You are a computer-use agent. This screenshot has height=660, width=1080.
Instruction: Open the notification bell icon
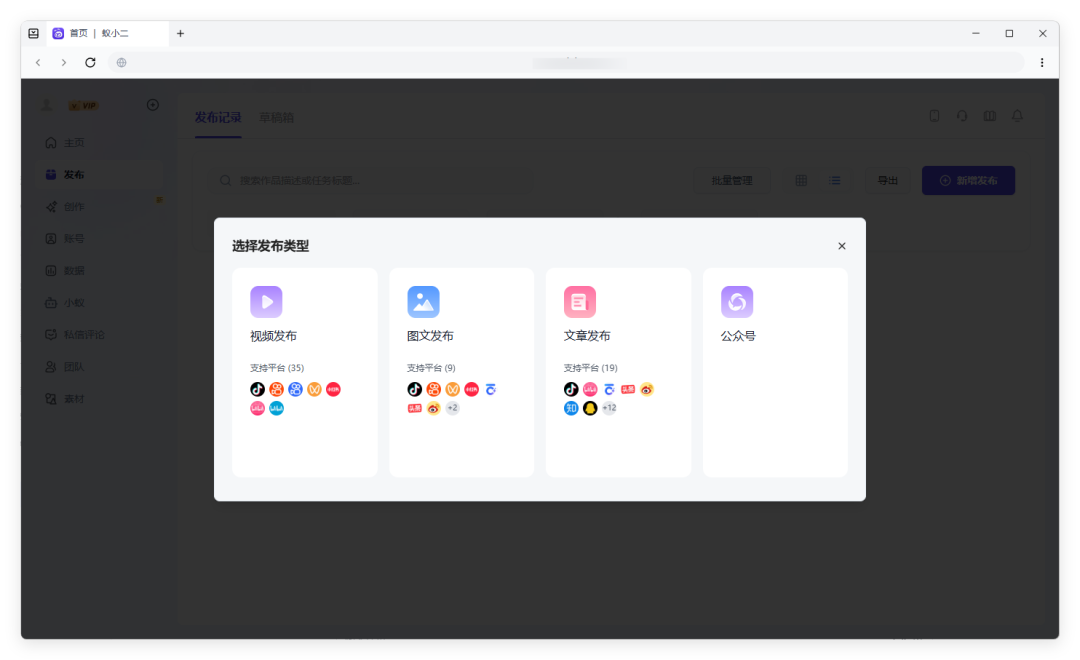click(1017, 116)
